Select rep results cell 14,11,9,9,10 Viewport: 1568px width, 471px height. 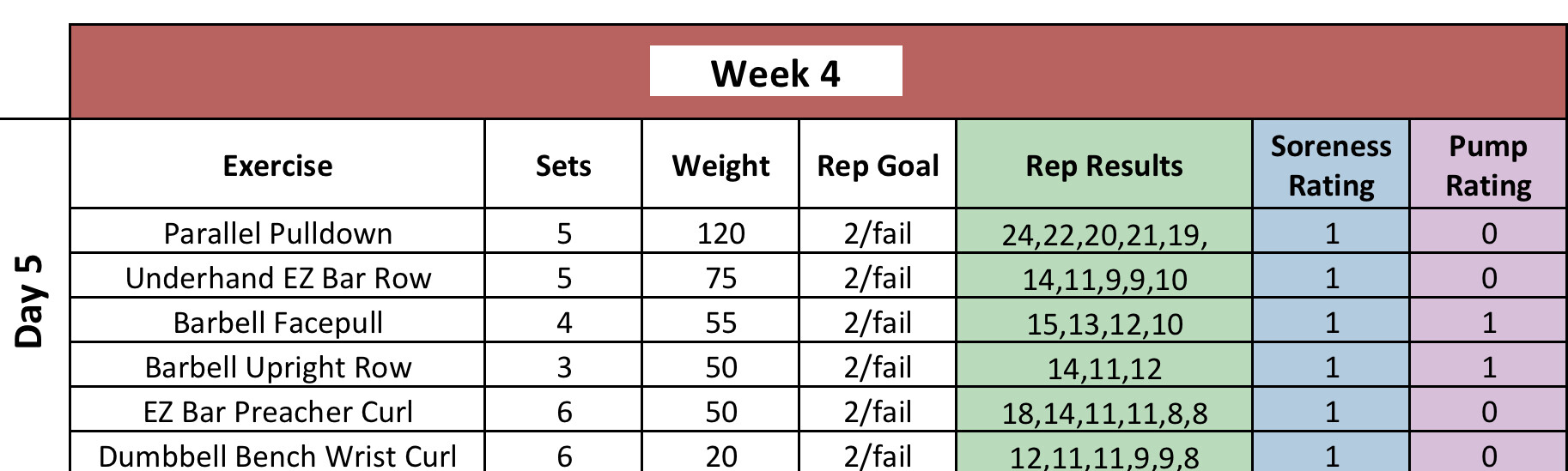(1104, 278)
